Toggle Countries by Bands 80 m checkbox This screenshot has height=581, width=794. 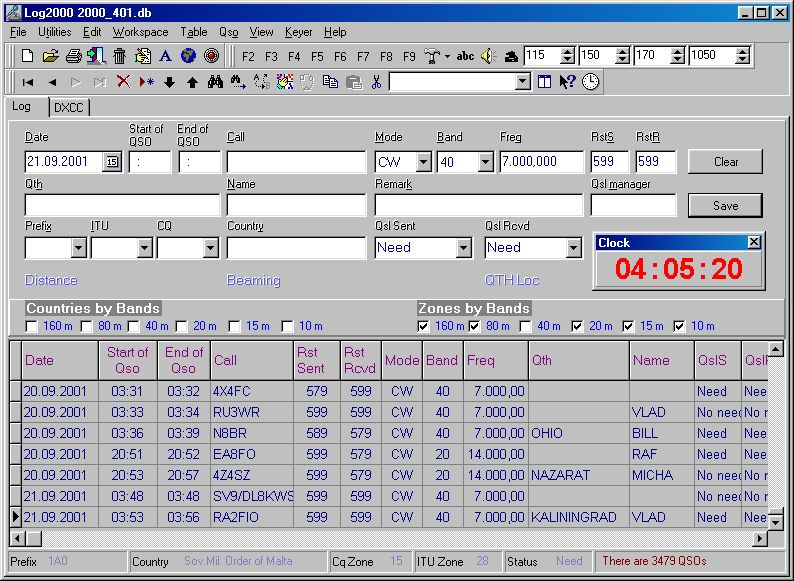point(87,326)
